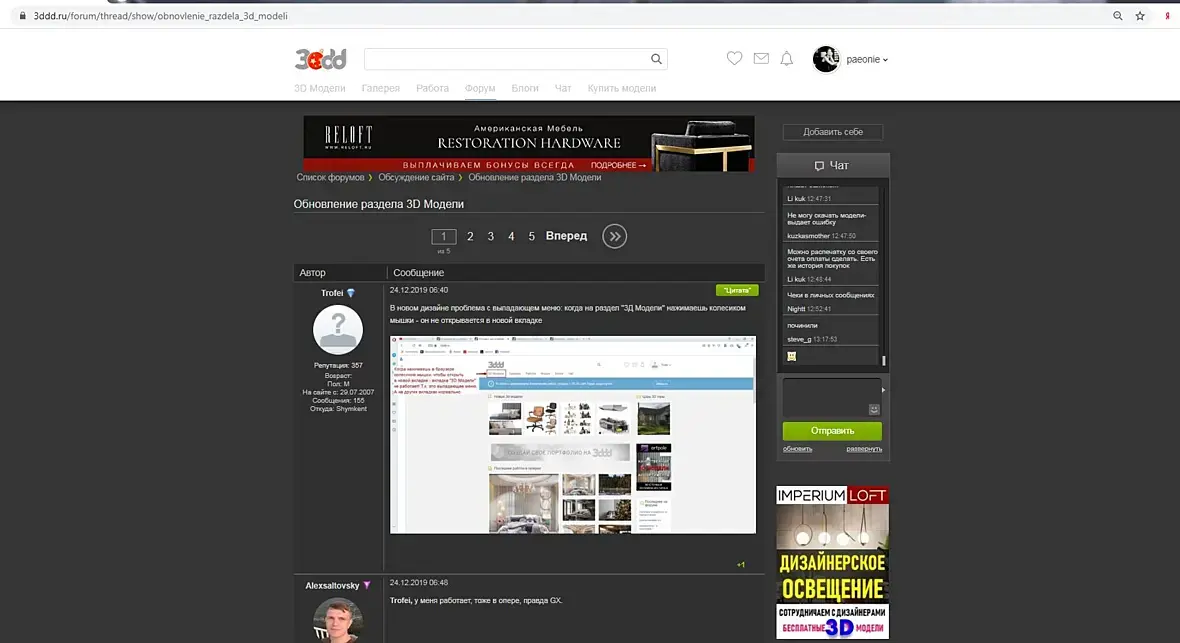This screenshot has width=1180, height=643.
Task: Open the paeonie account dropdown
Action: 867,59
